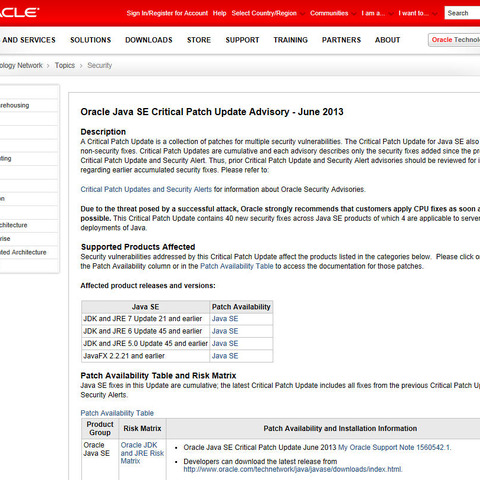Open the Training menu
The width and height of the screenshot is (480, 480).
pyautogui.click(x=291, y=40)
